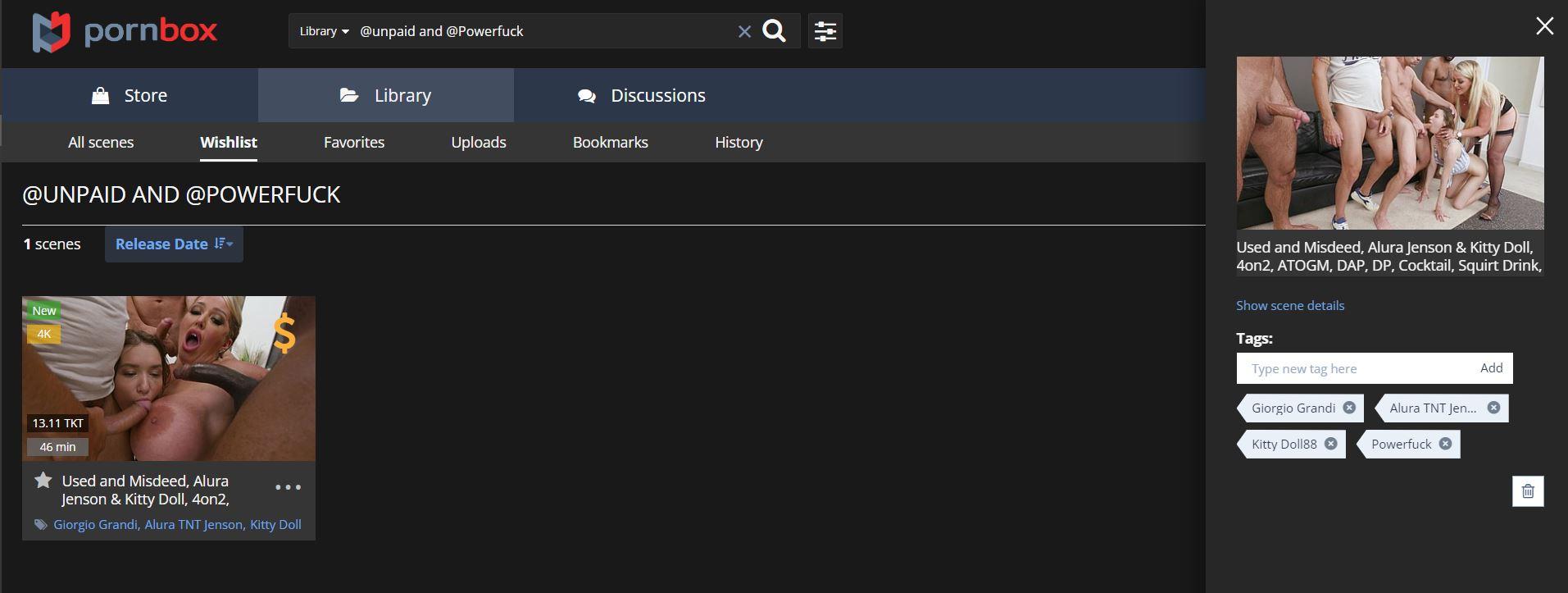Open the search filter sliders icon
This screenshot has width=1568, height=593.
(x=825, y=31)
